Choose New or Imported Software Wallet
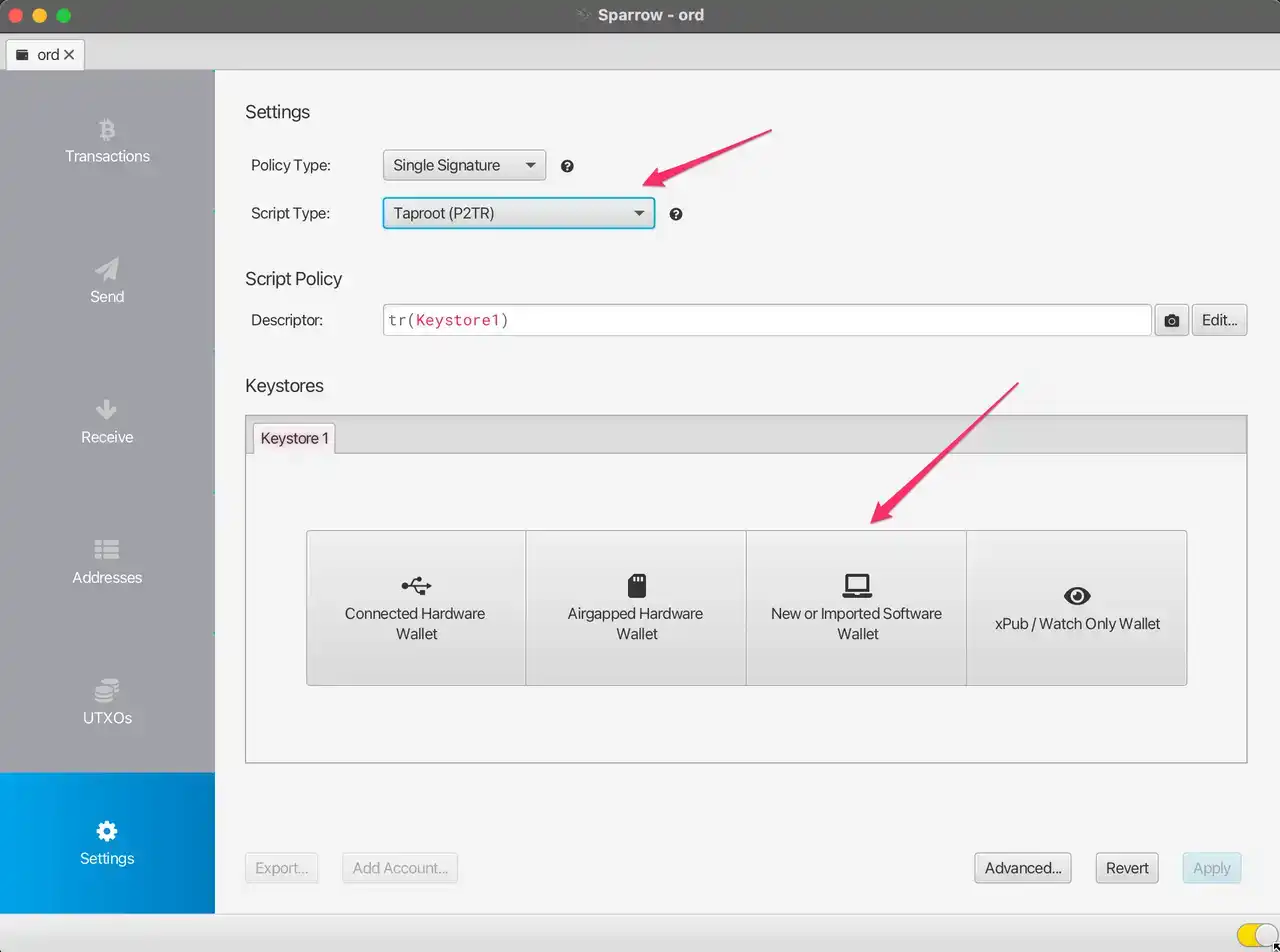The image size is (1280, 952). [856, 608]
